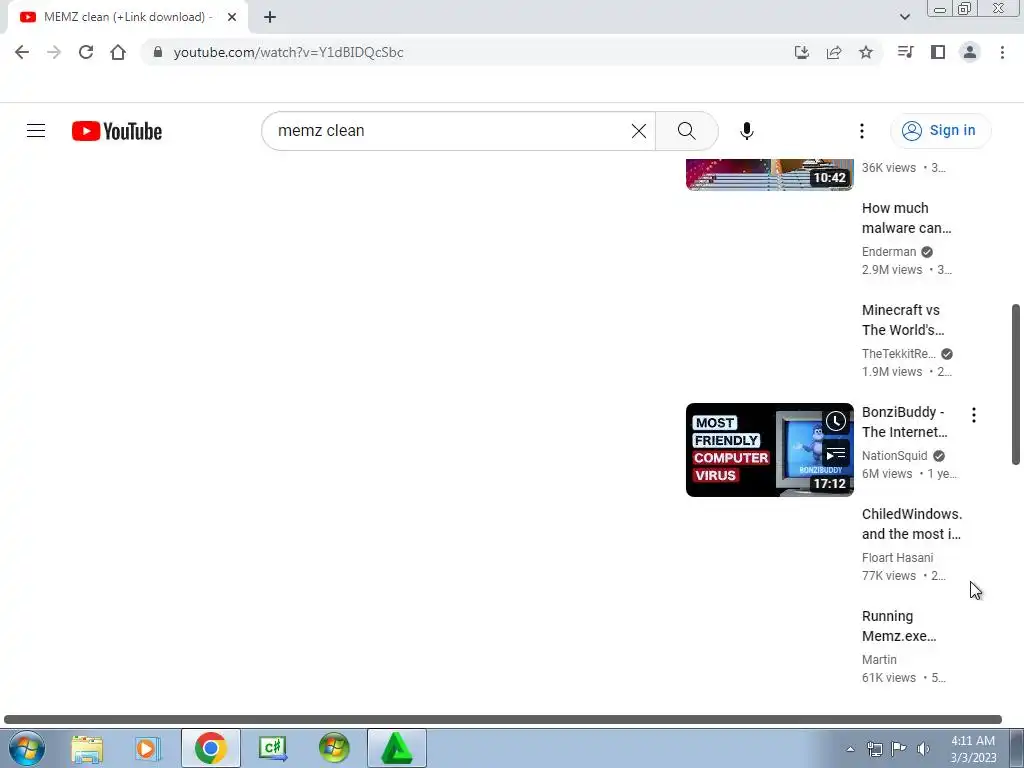The width and height of the screenshot is (1024, 768).
Task: Click the '2.9M views' text
Action: pyautogui.click(x=892, y=270)
